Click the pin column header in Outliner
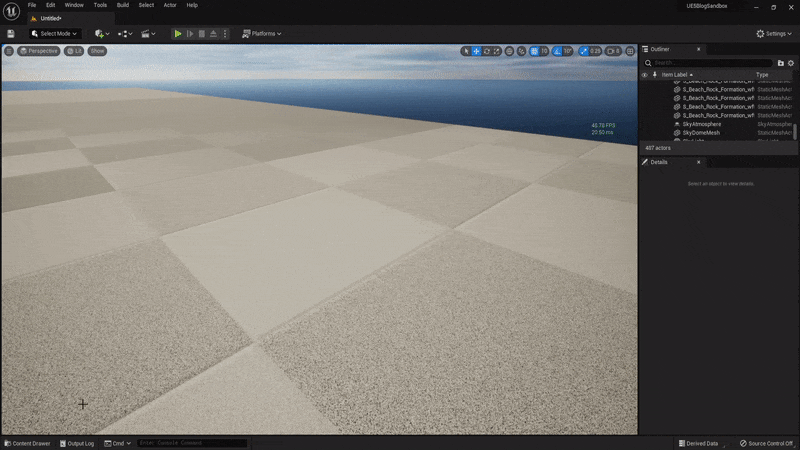800x450 pixels. 655,74
